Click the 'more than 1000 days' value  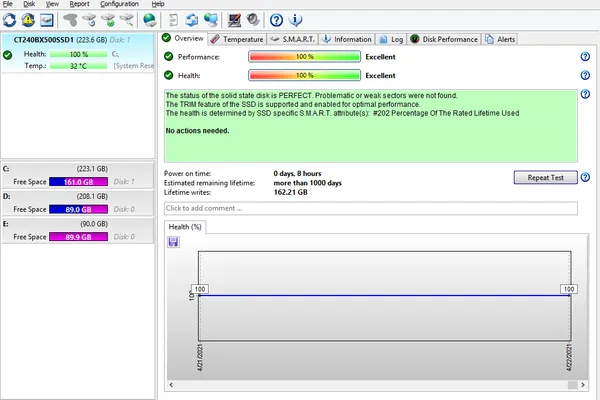pyautogui.click(x=307, y=183)
